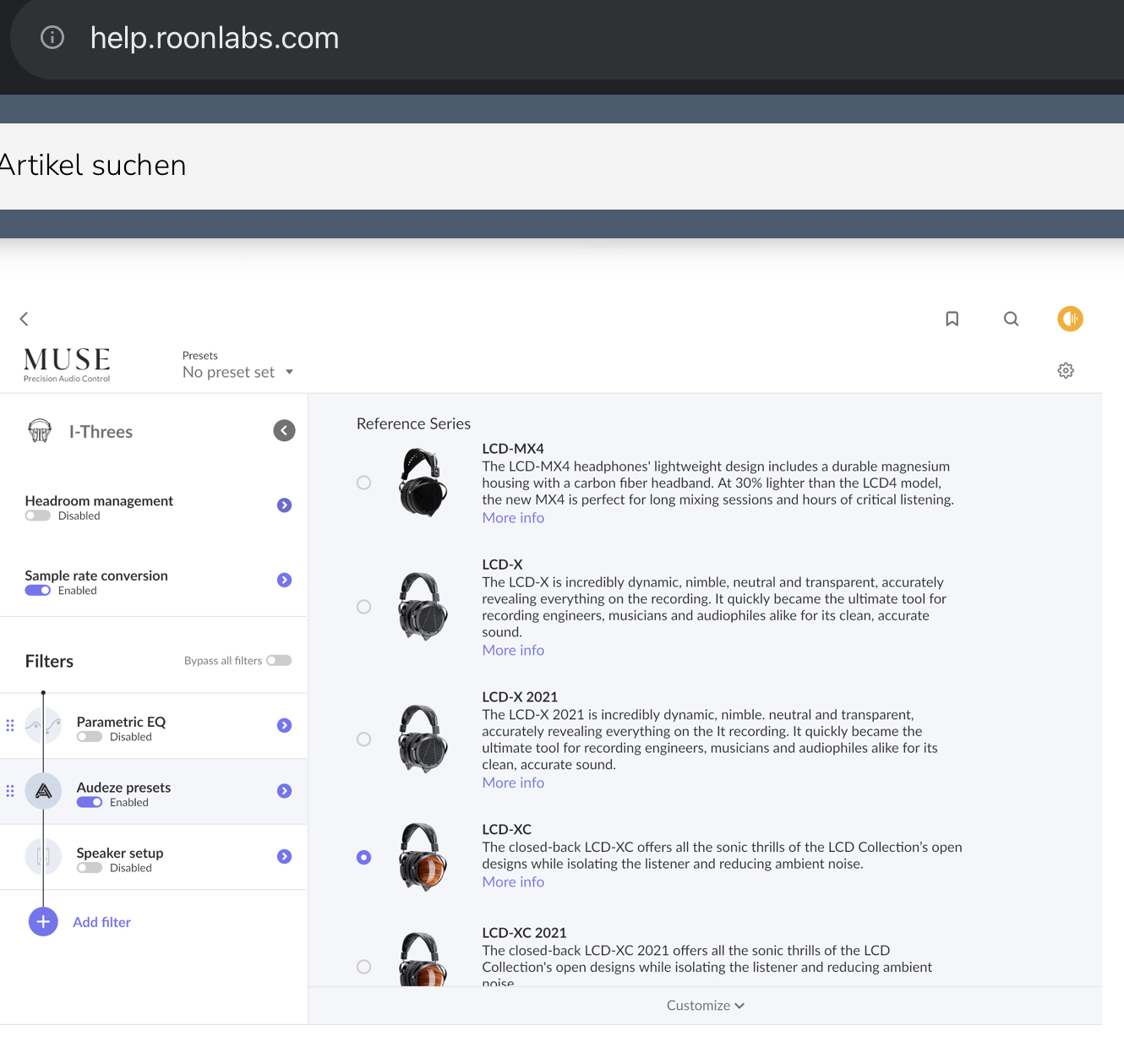This screenshot has height=1064, width=1124.
Task: Toggle the Sample rate conversion switch
Action: (38, 591)
